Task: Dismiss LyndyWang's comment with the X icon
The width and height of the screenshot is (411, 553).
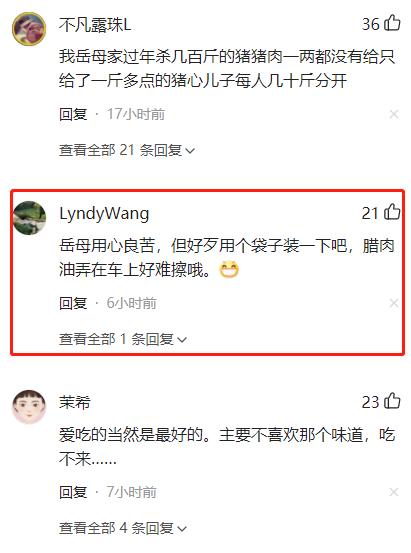Action: tap(394, 303)
